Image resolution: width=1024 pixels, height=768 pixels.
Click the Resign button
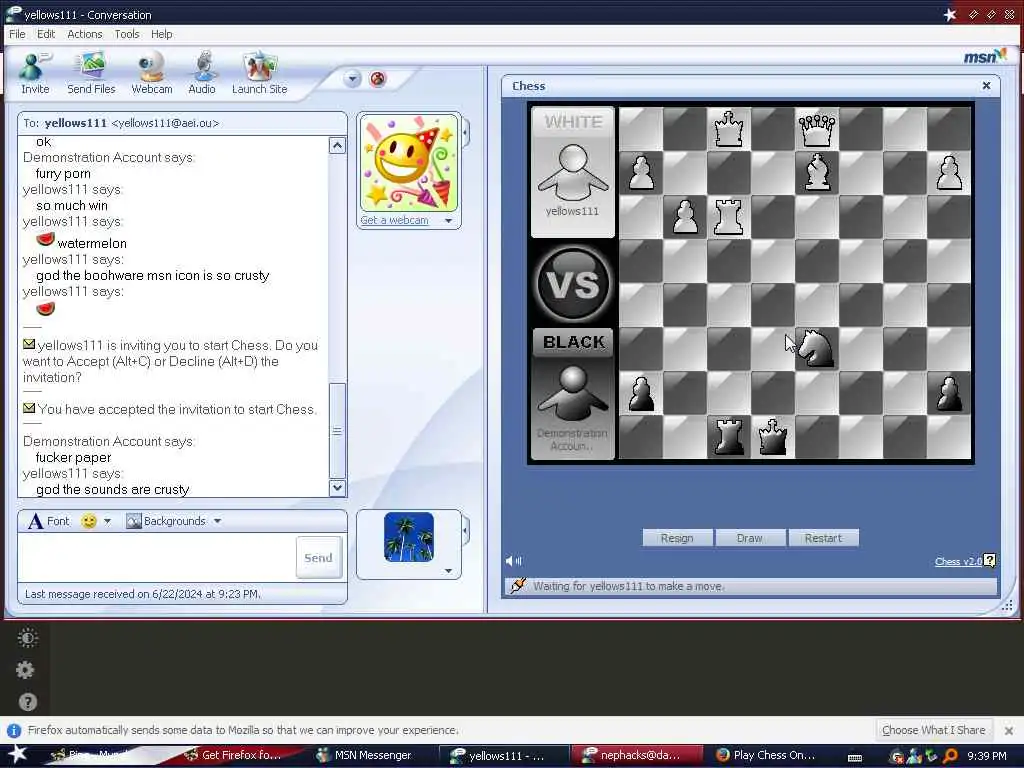677,537
